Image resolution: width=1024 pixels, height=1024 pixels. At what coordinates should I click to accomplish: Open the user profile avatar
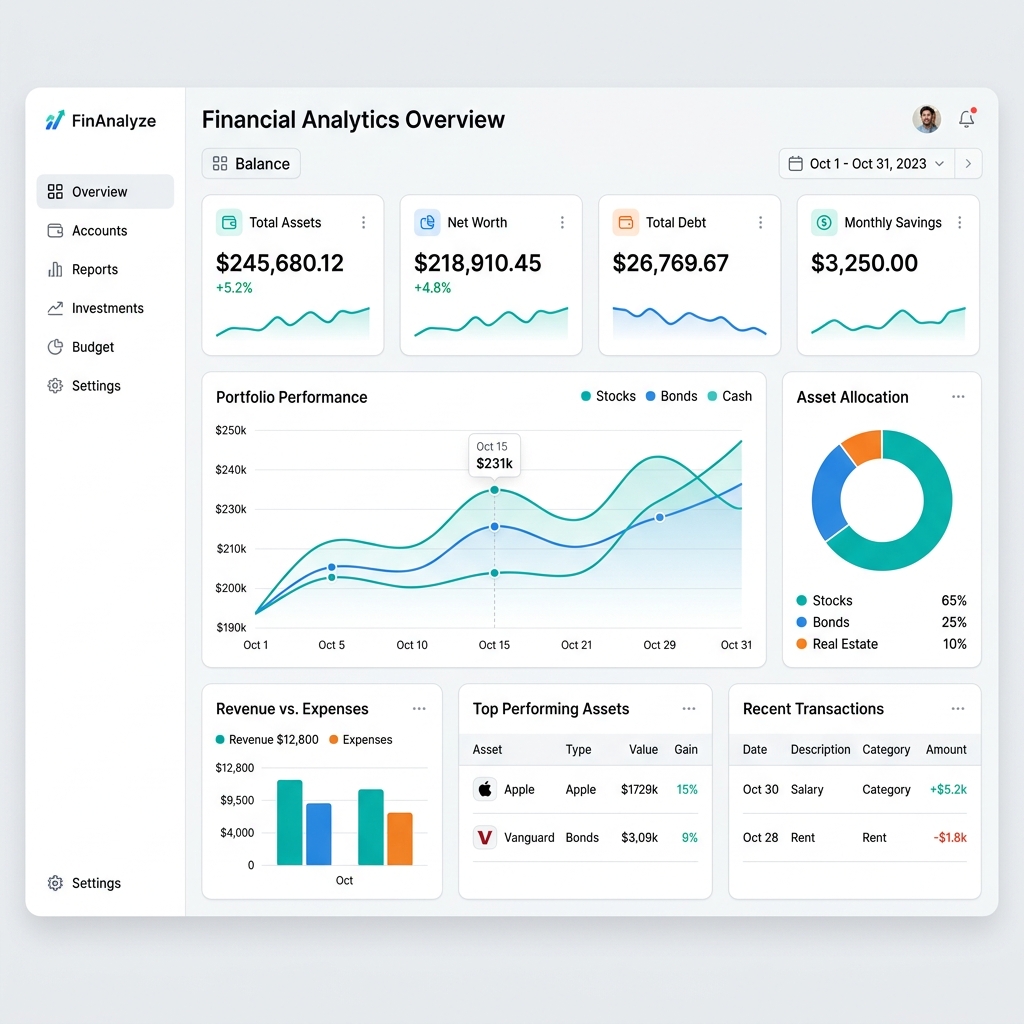pos(926,120)
